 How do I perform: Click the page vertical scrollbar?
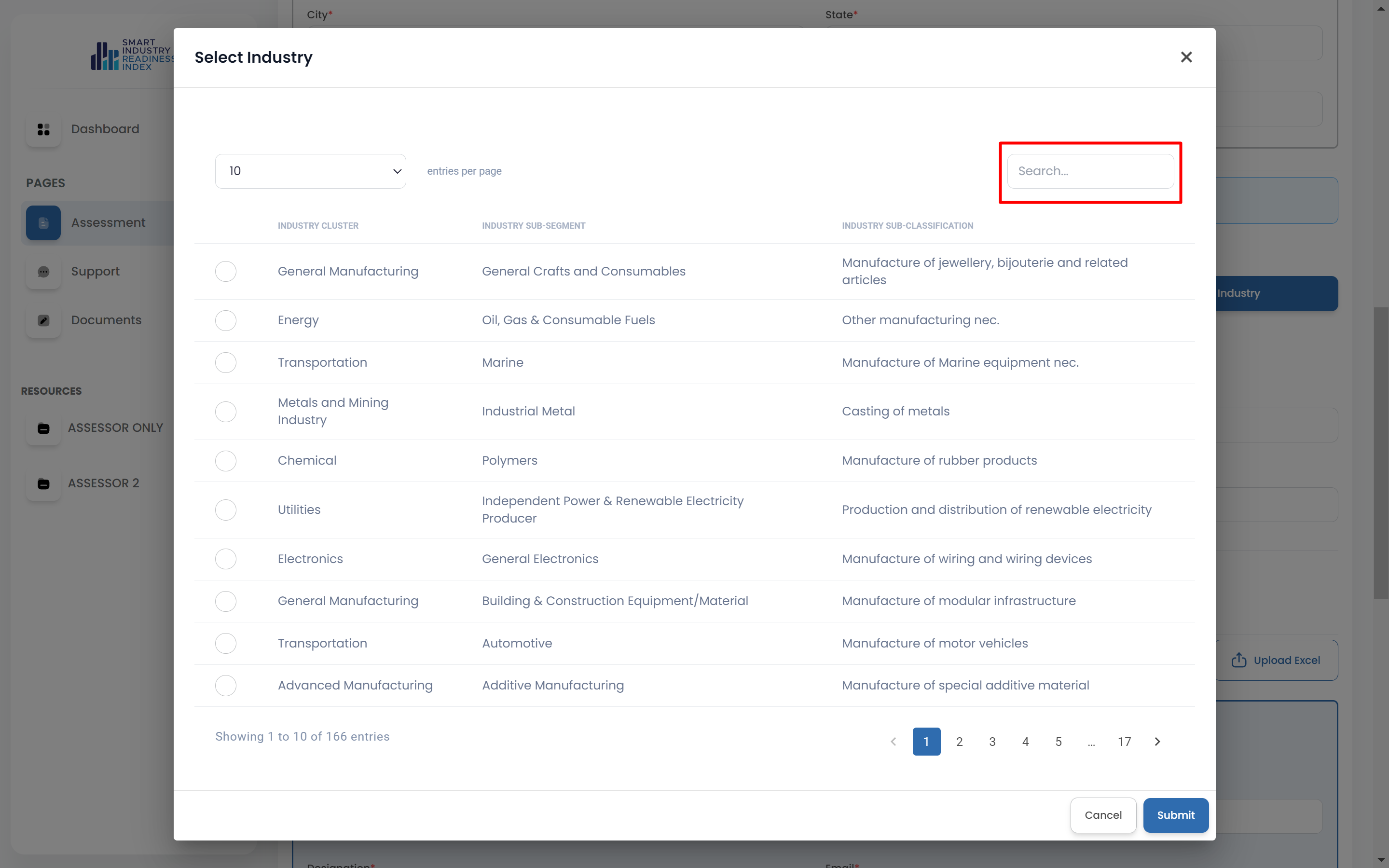click(1380, 454)
